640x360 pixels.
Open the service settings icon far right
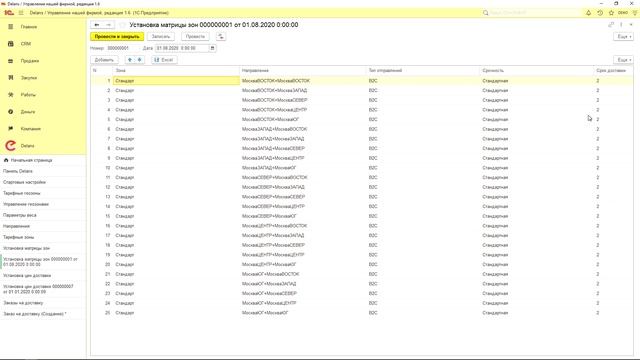[635, 13]
